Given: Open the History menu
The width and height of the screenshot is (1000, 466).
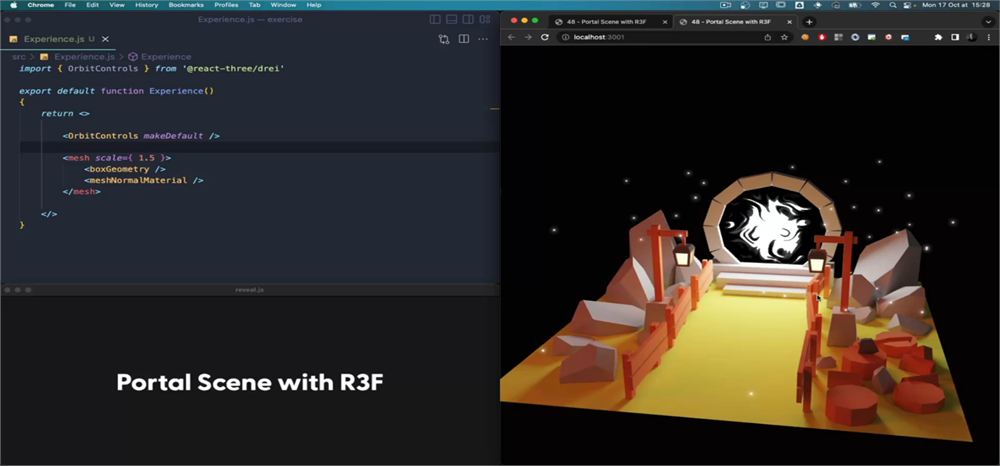Looking at the screenshot, I should pyautogui.click(x=146, y=5).
